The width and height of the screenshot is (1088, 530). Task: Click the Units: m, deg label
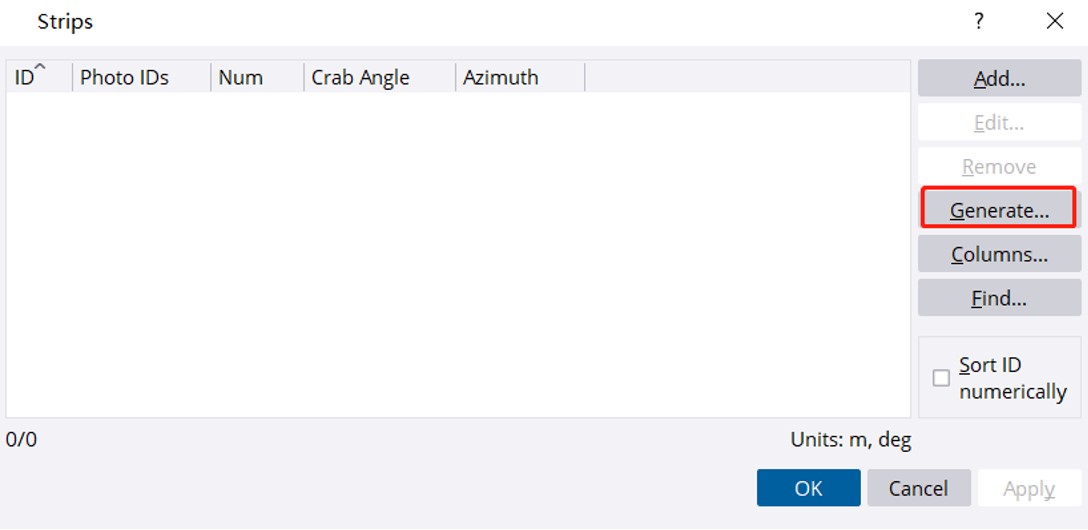pyautogui.click(x=850, y=439)
